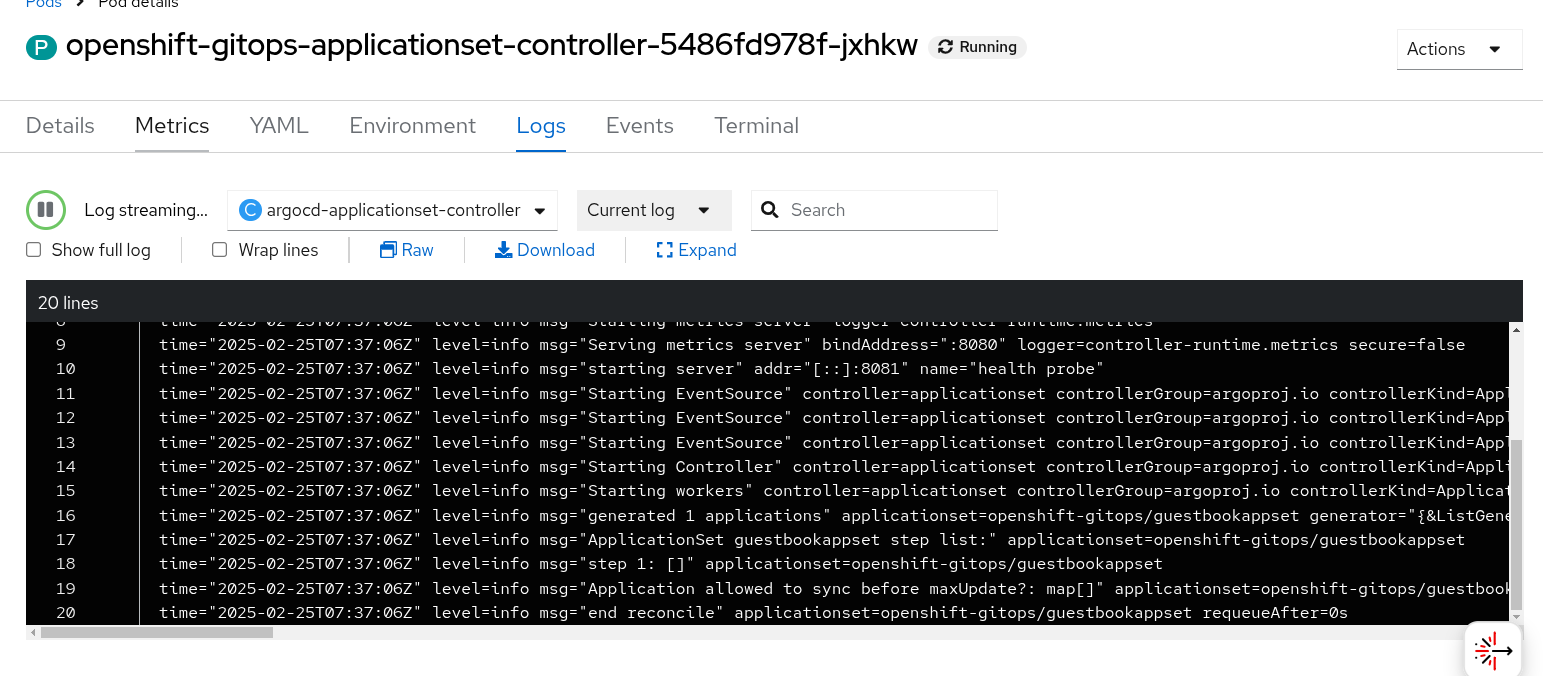The height and width of the screenshot is (676, 1543).
Task: Click the Raw window icon
Action: point(388,250)
